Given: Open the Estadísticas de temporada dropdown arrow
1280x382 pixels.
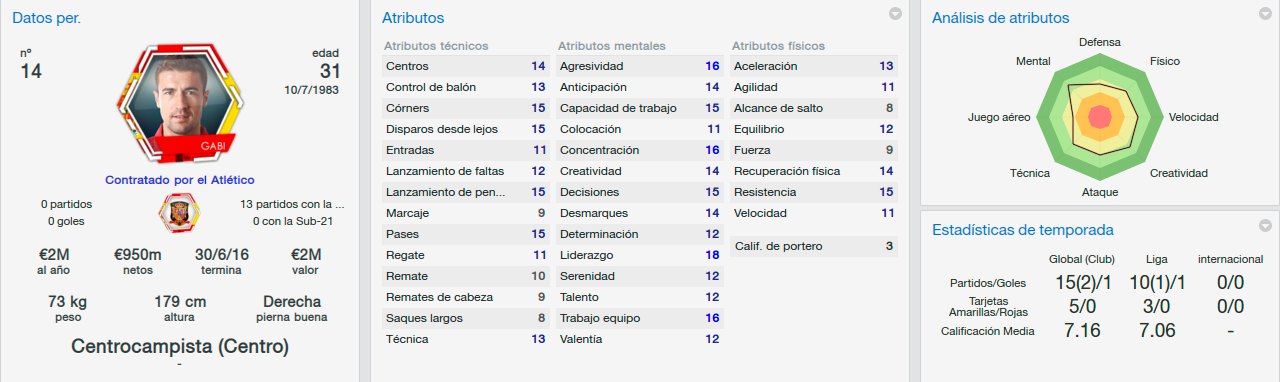Looking at the screenshot, I should [x=1265, y=226].
